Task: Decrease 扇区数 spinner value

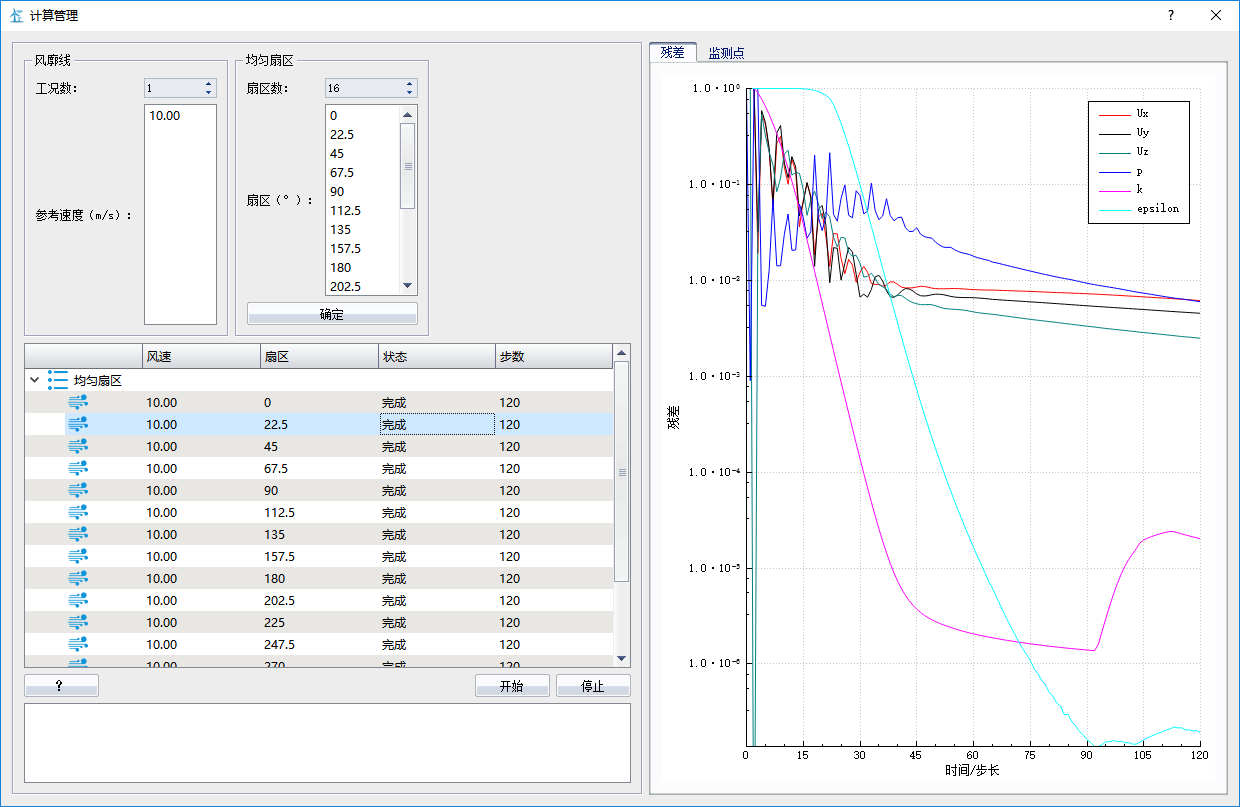Action: [409, 93]
